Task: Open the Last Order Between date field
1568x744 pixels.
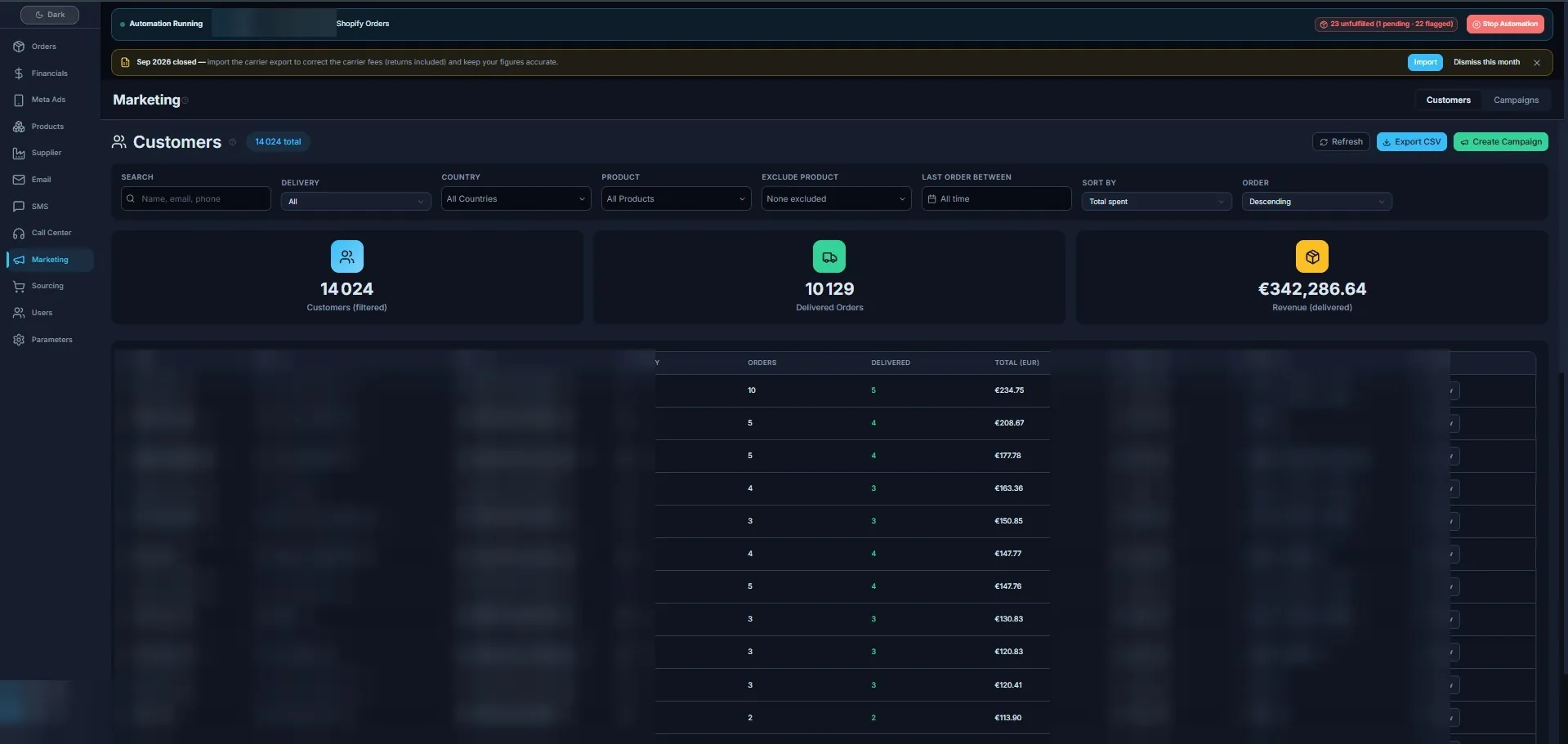Action: pos(997,198)
